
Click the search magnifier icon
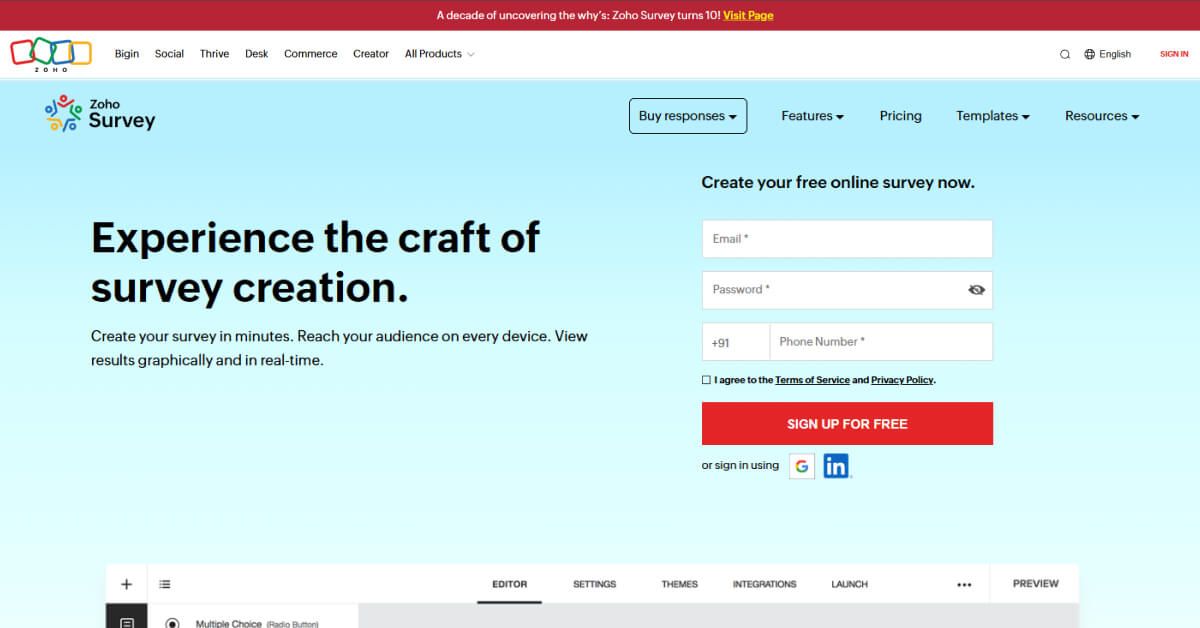(x=1065, y=54)
